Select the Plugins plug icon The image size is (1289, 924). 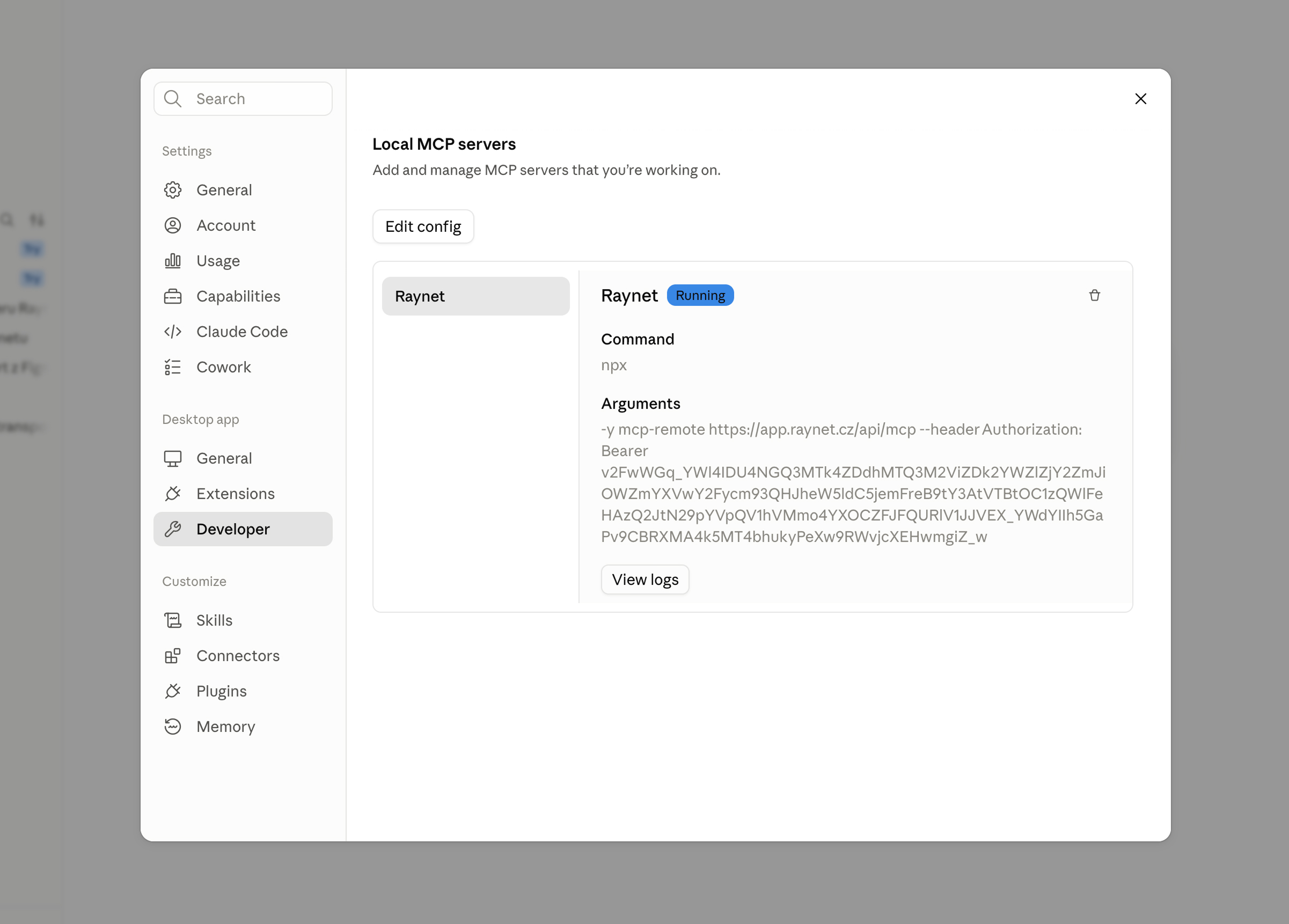[173, 691]
